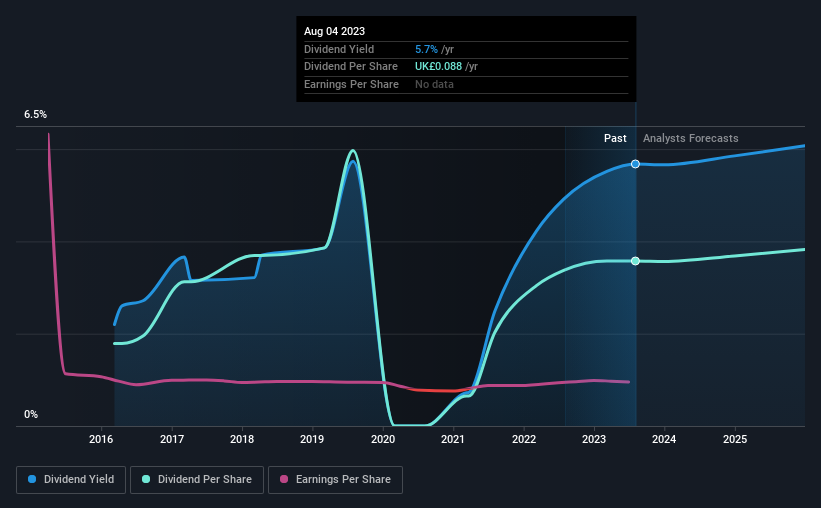
Task: Click the 2018 x-axis label
Action: point(242,439)
